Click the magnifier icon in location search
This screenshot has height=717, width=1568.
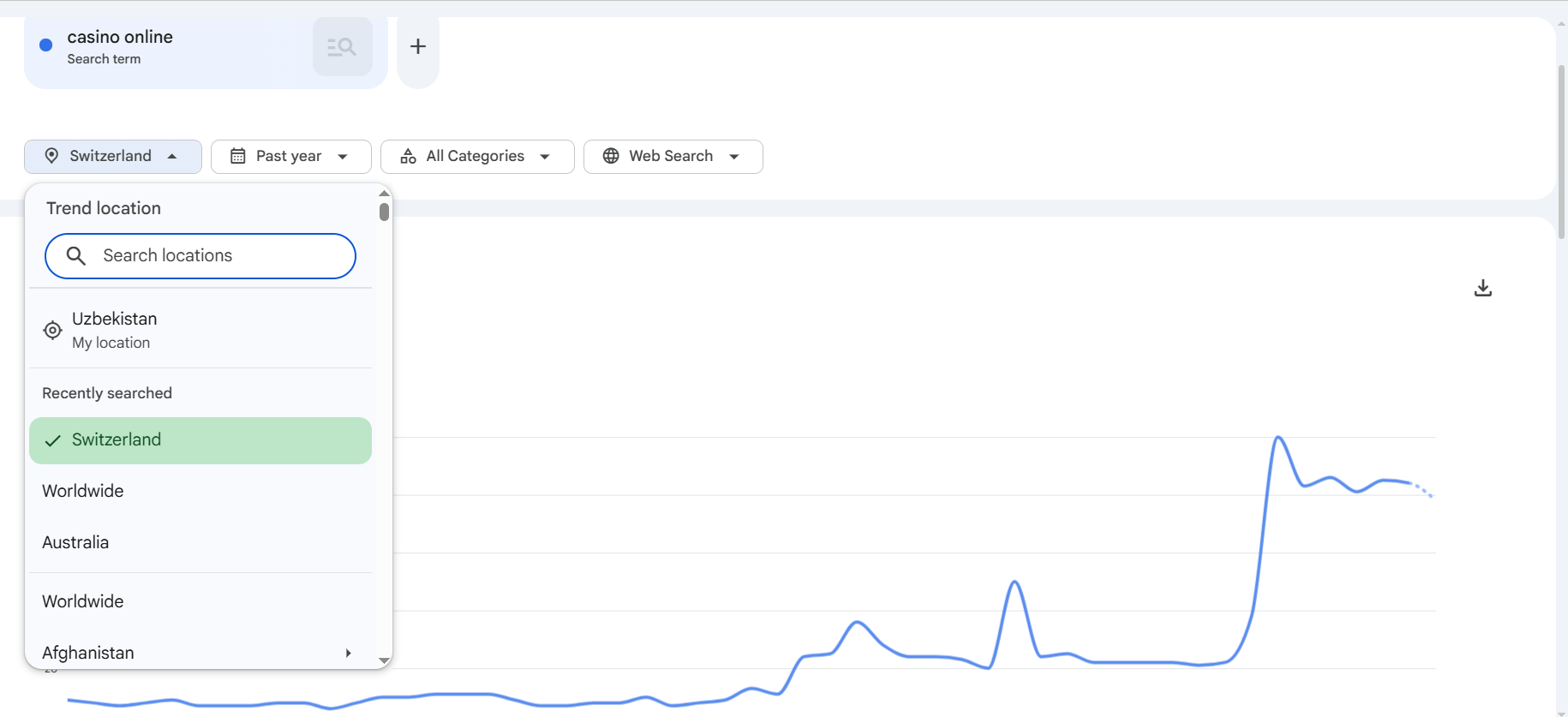[x=76, y=255]
